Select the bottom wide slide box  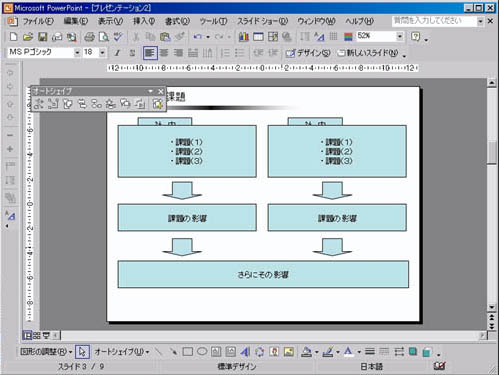point(263,274)
